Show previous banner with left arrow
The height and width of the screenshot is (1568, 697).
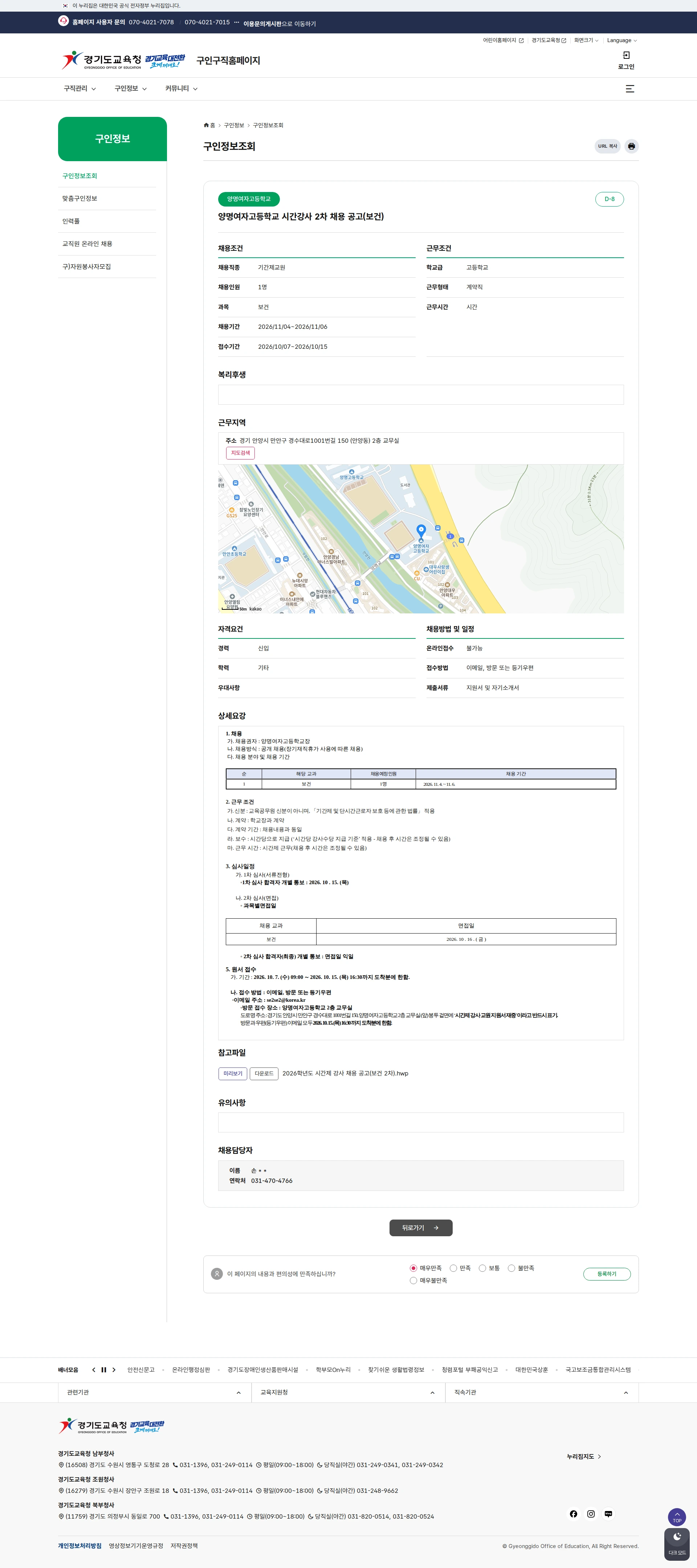[x=93, y=1369]
